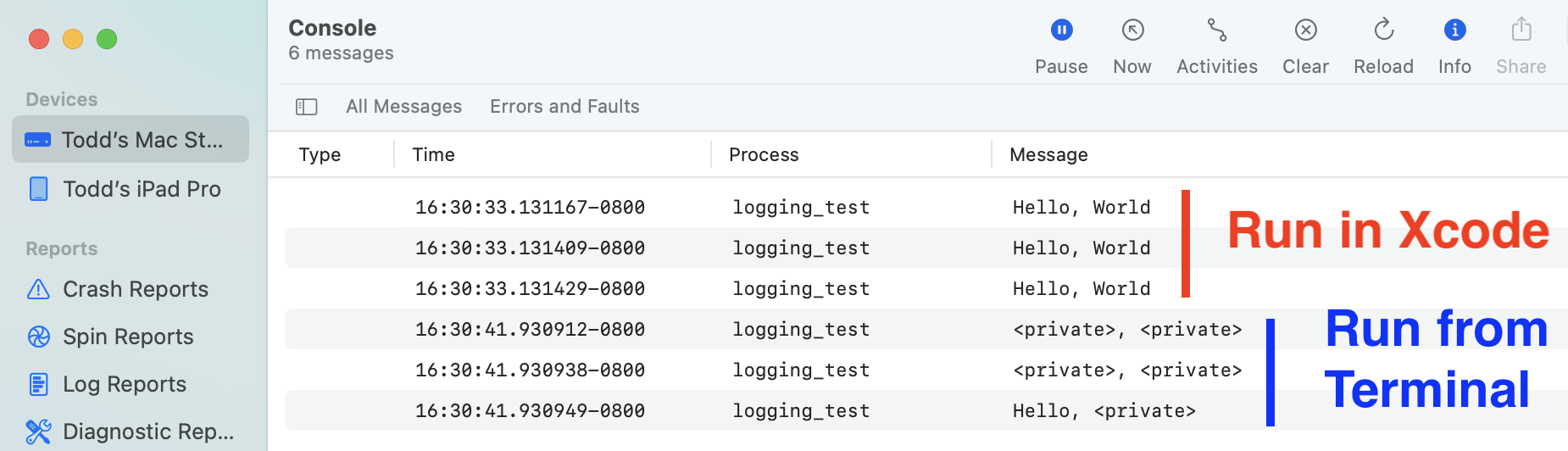This screenshot has height=451, width=1568.
Task: Pause the console message stream
Action: tap(1061, 31)
